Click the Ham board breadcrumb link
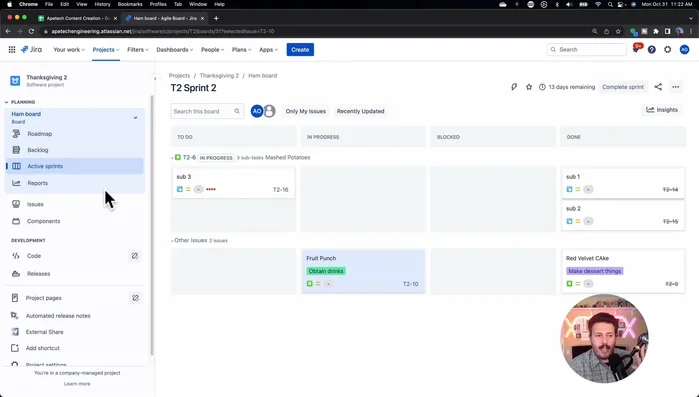The width and height of the screenshot is (699, 397). click(x=263, y=76)
